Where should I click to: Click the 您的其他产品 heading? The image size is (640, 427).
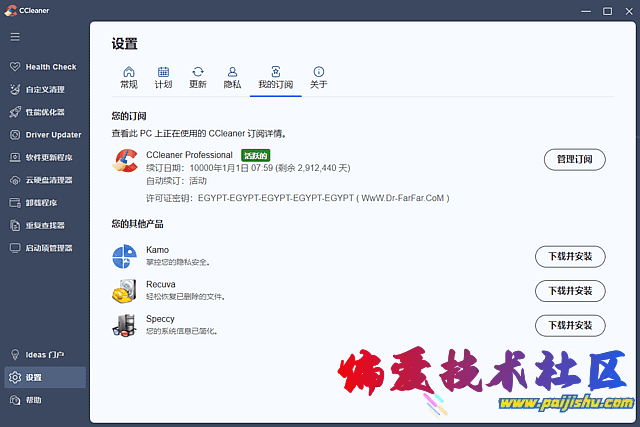(138, 224)
